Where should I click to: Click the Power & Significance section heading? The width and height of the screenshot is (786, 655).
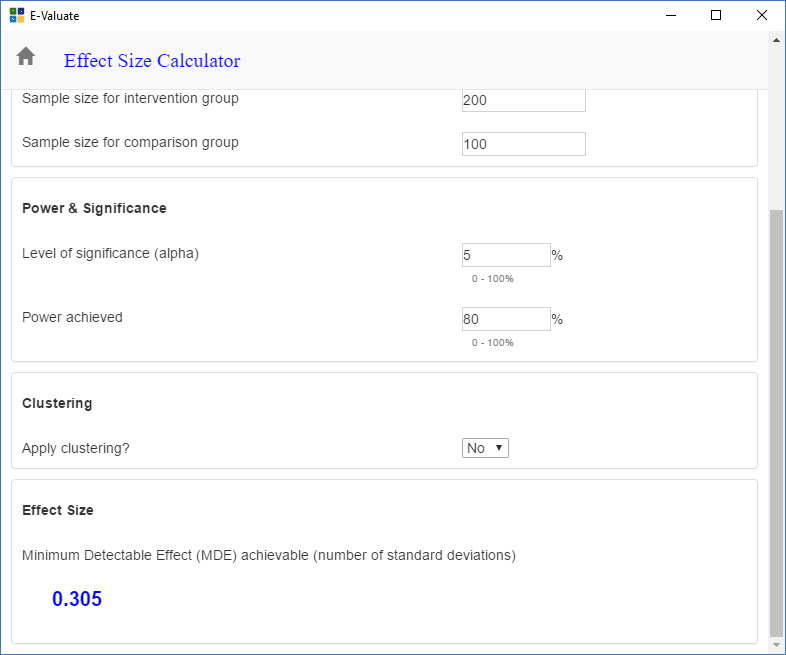[94, 209]
